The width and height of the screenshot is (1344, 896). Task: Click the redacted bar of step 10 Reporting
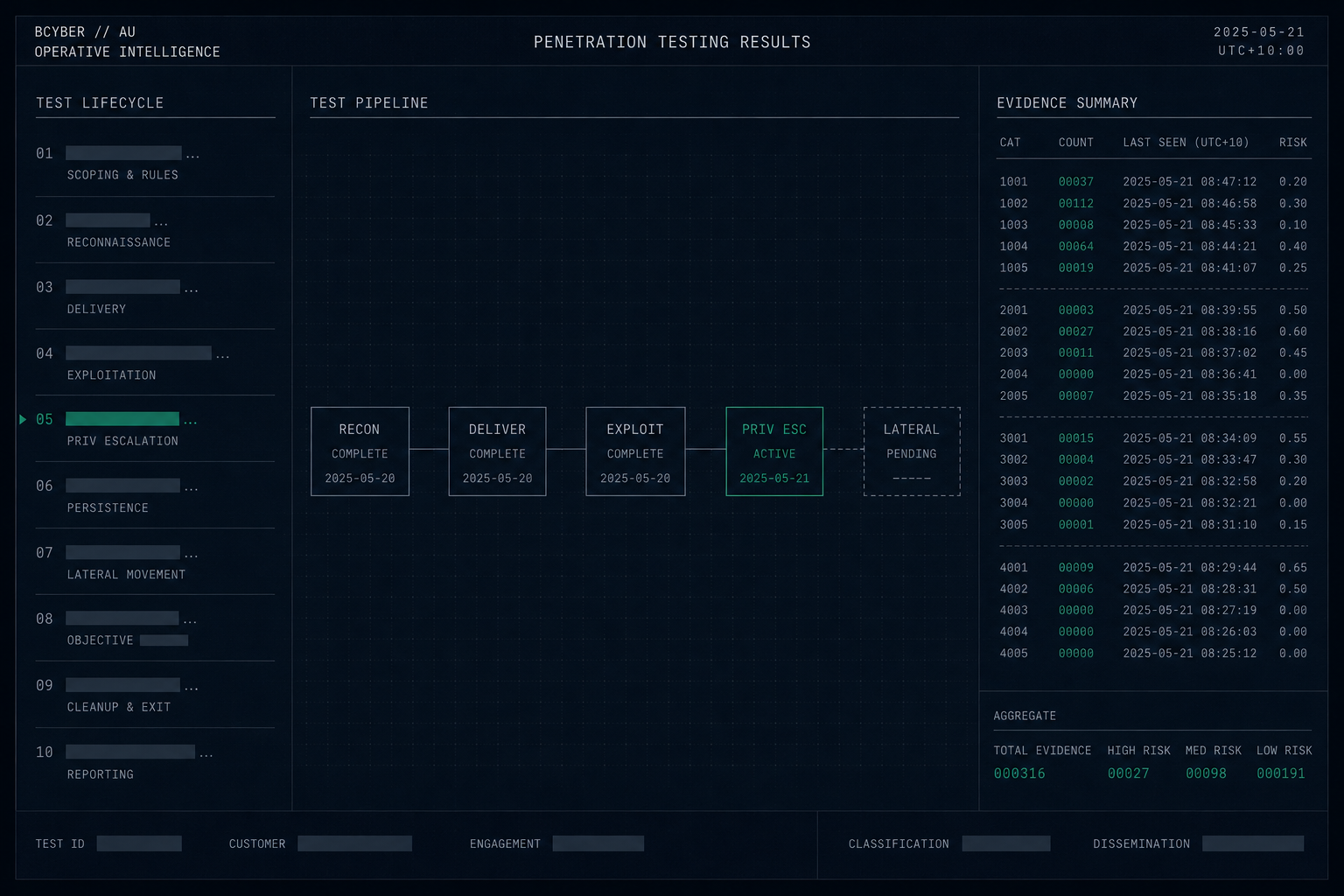[x=130, y=752]
